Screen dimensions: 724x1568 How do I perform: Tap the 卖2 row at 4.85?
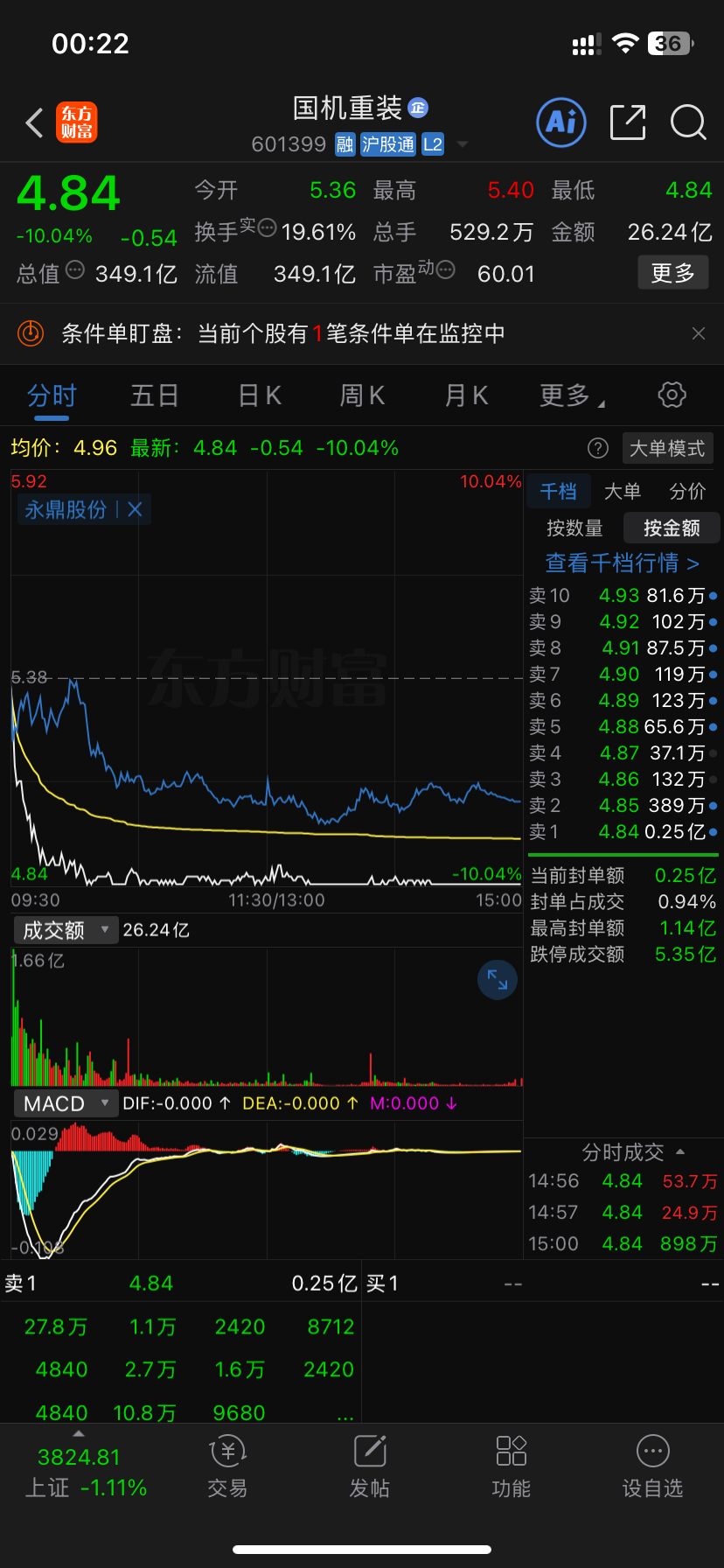point(623,806)
